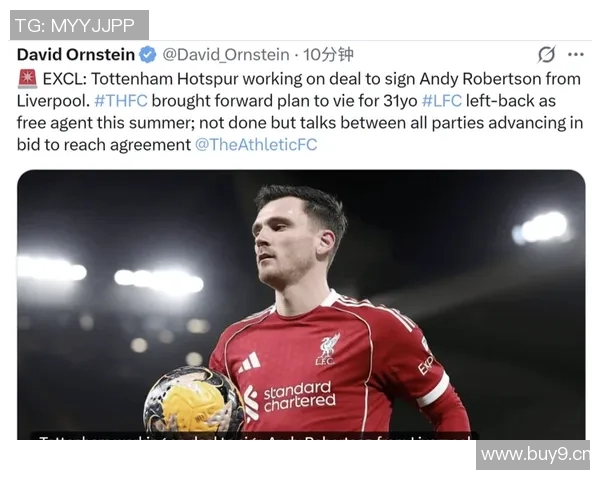Click the TG: MYYJJPP watermark label

pos(79,25)
